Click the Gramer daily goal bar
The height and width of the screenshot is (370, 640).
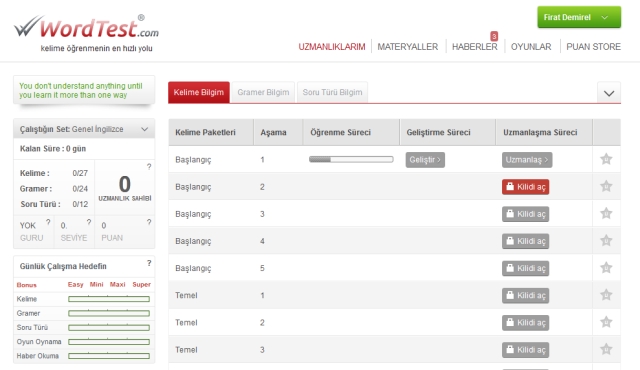tap(109, 313)
